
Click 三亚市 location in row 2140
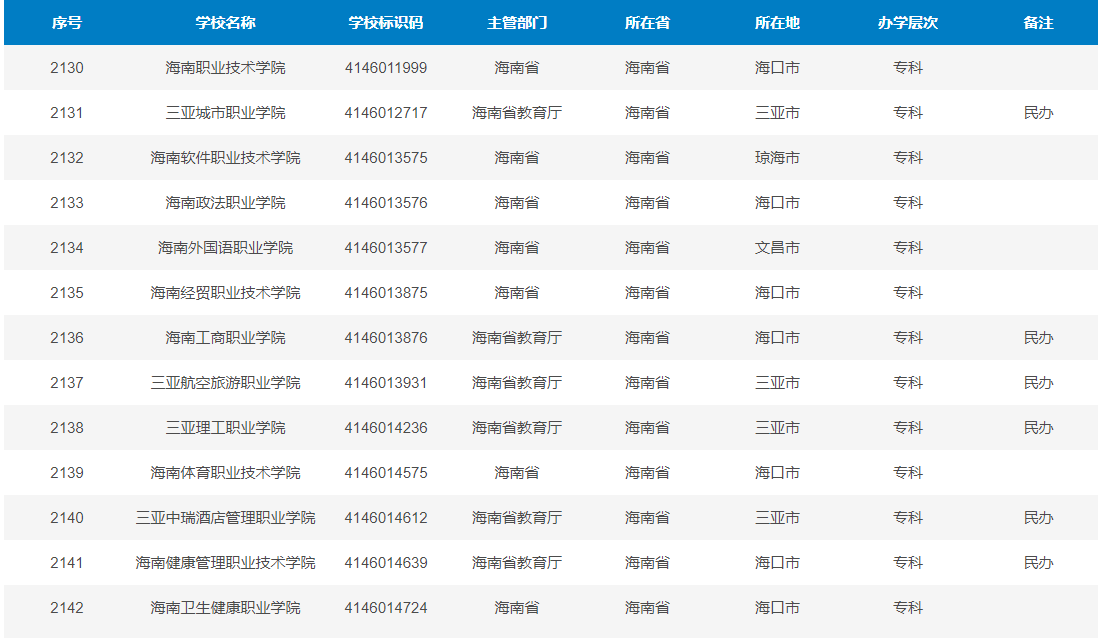[x=777, y=518]
